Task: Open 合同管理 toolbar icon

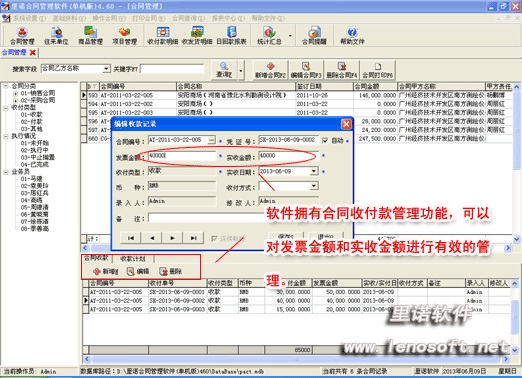Action: point(22,35)
